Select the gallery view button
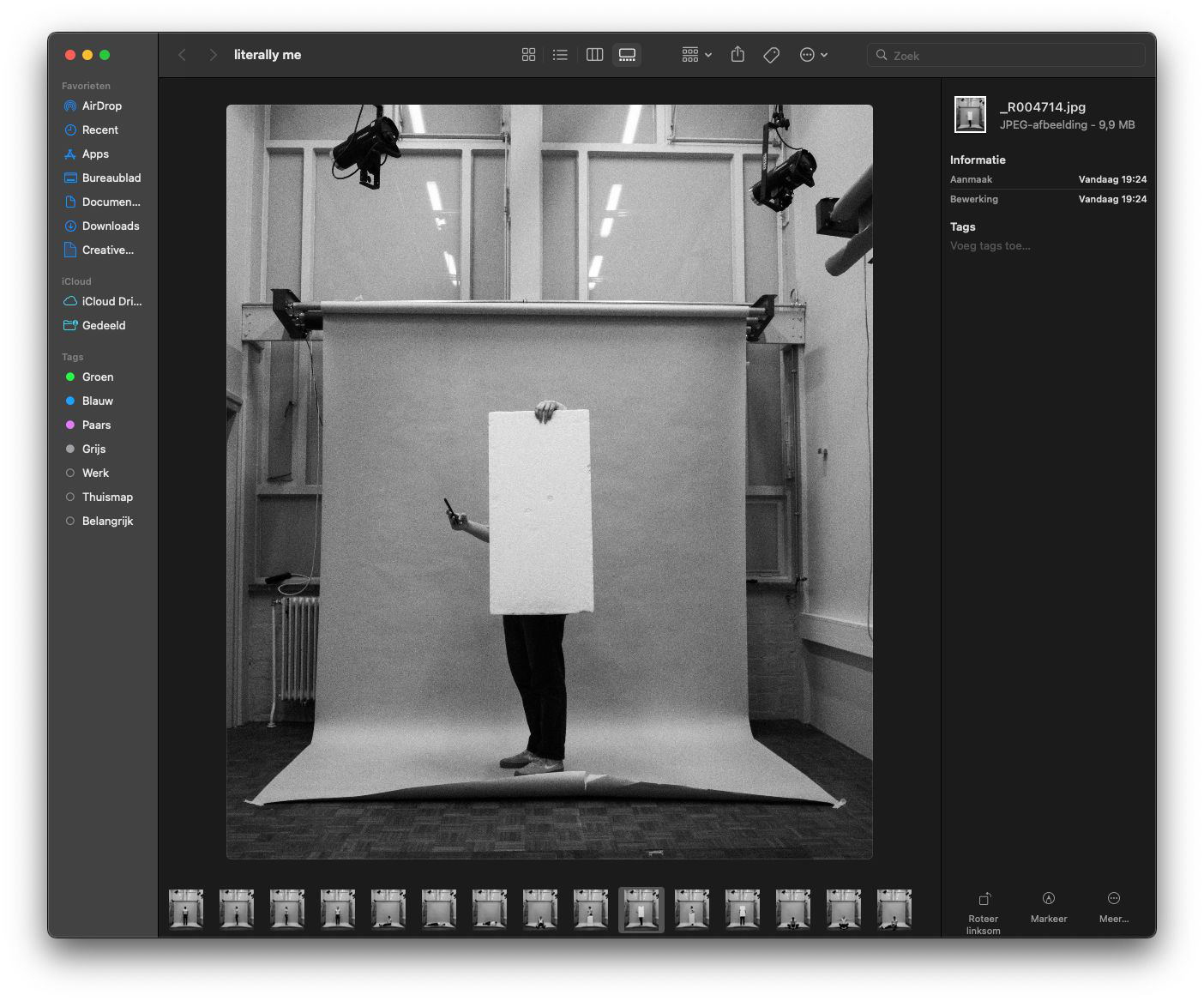The height and width of the screenshot is (1001, 1204). pos(627,55)
